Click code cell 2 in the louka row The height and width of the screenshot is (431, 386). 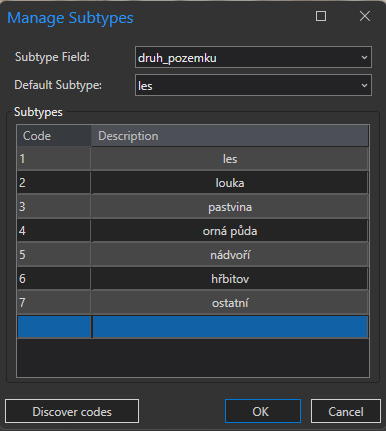click(x=54, y=183)
